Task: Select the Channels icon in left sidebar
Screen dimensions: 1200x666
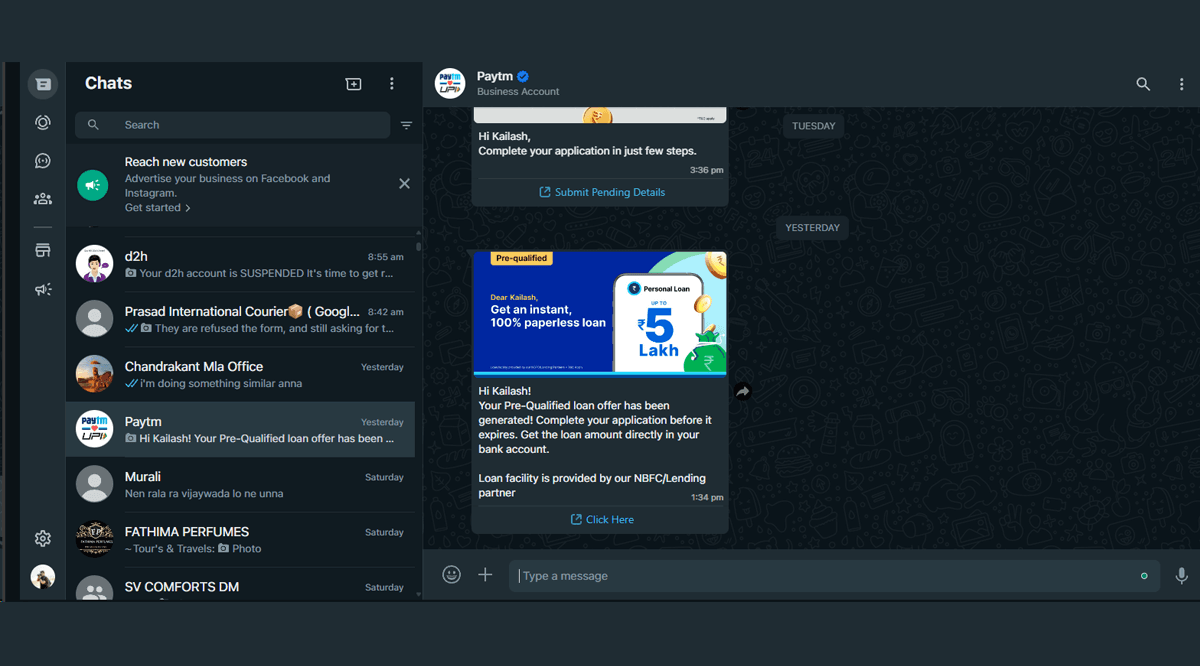Action: (x=42, y=160)
